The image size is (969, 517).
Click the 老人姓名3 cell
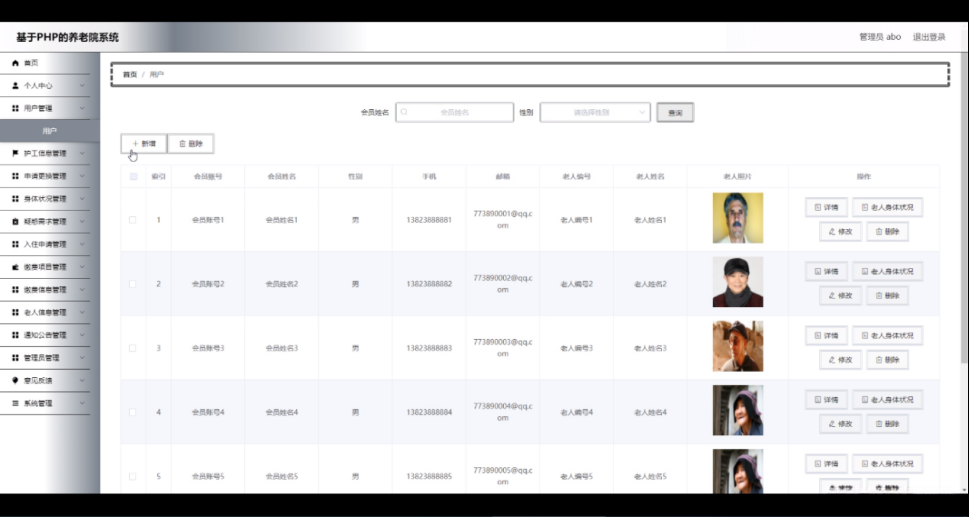(x=650, y=348)
